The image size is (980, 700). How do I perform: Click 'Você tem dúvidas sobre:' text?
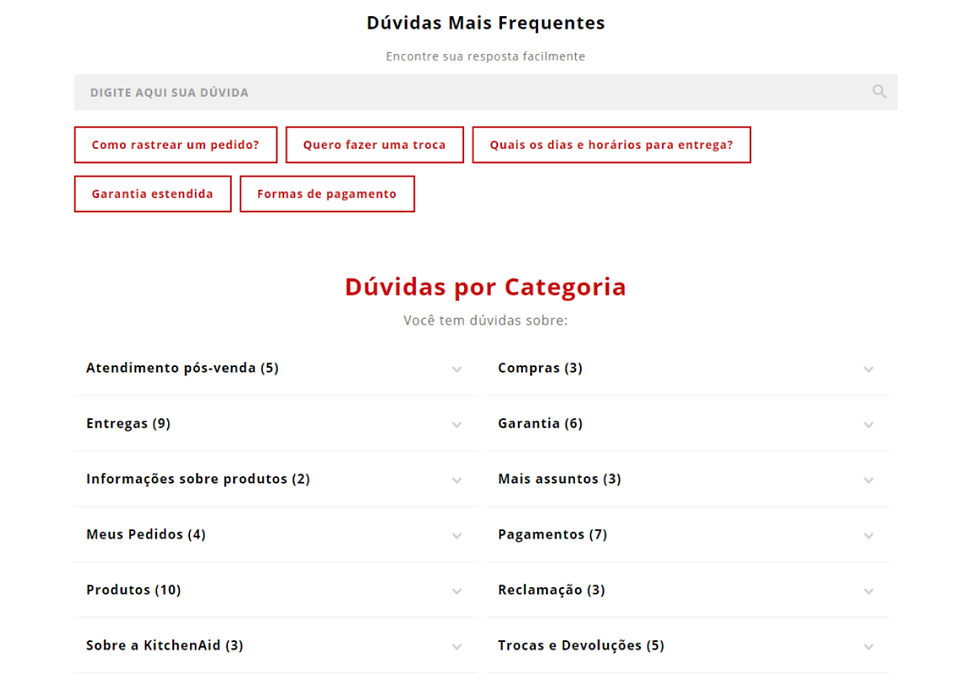(486, 321)
